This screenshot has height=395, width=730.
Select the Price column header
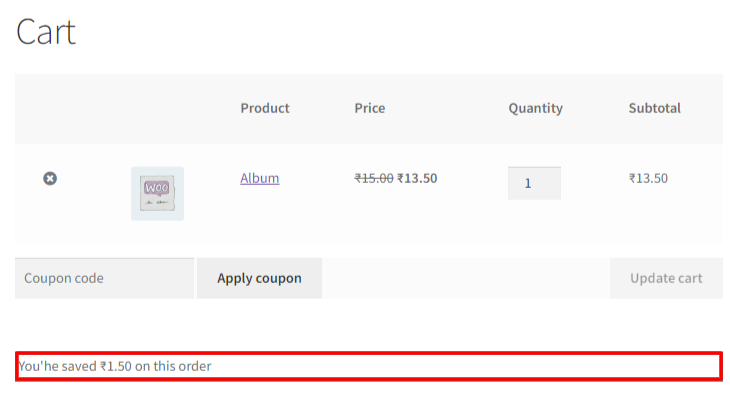pos(370,108)
